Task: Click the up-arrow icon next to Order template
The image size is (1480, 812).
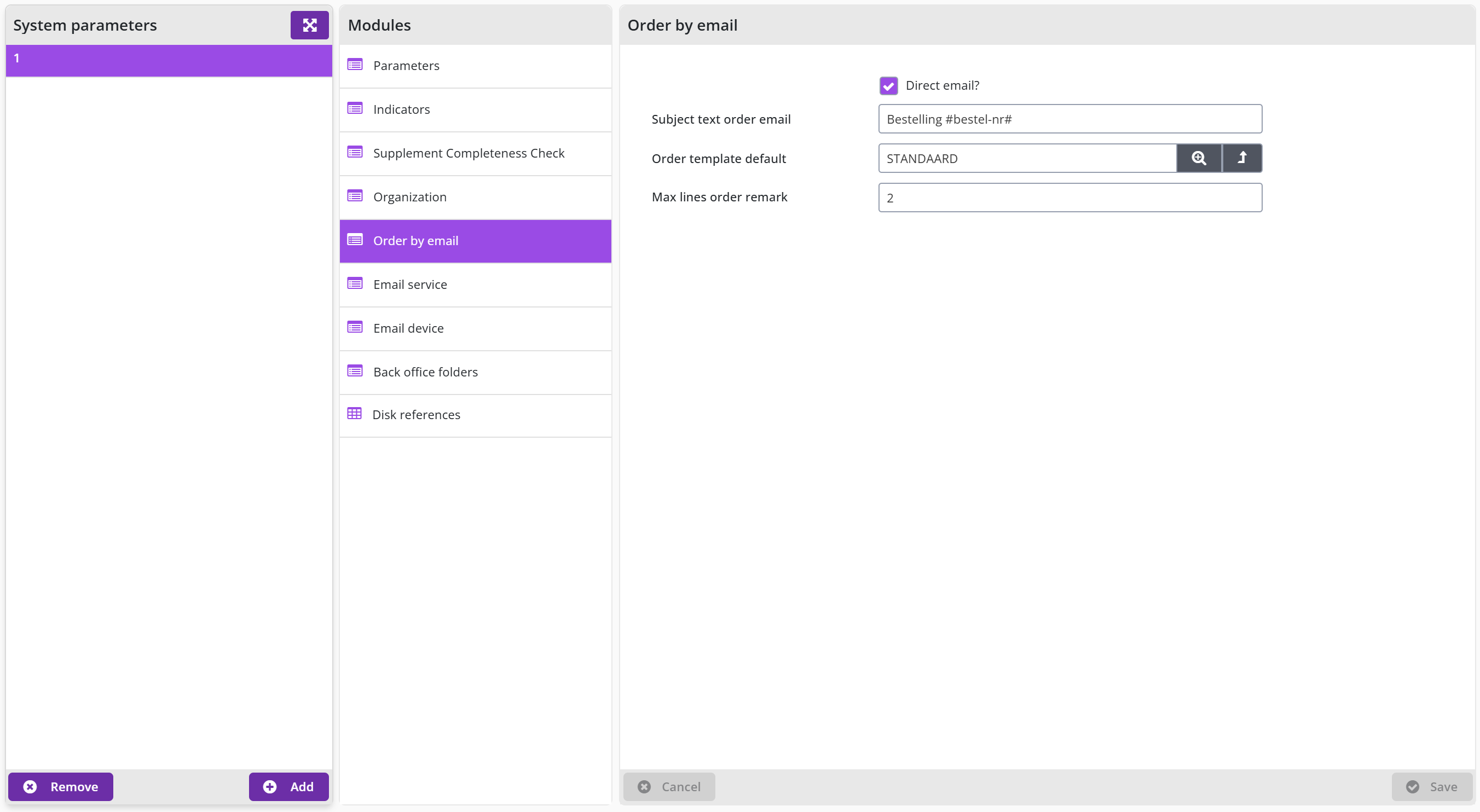Action: point(1242,158)
